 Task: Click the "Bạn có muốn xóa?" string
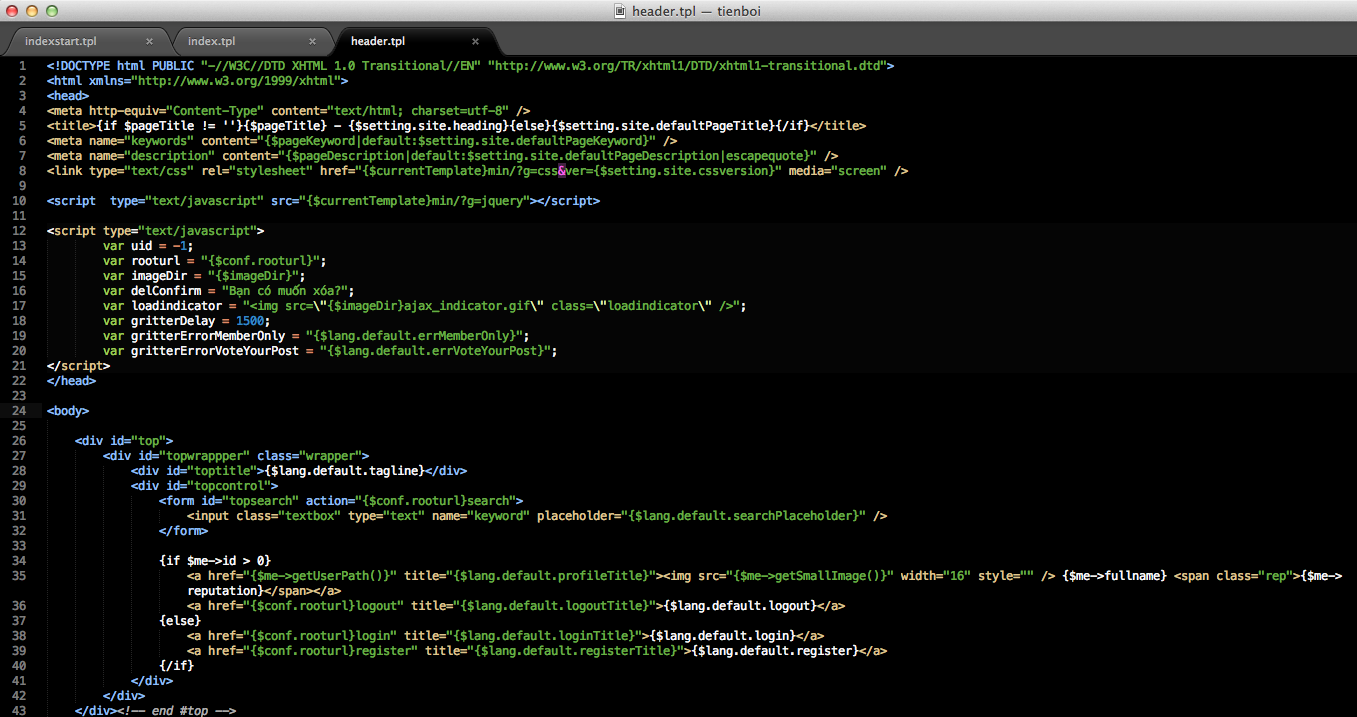click(284, 291)
